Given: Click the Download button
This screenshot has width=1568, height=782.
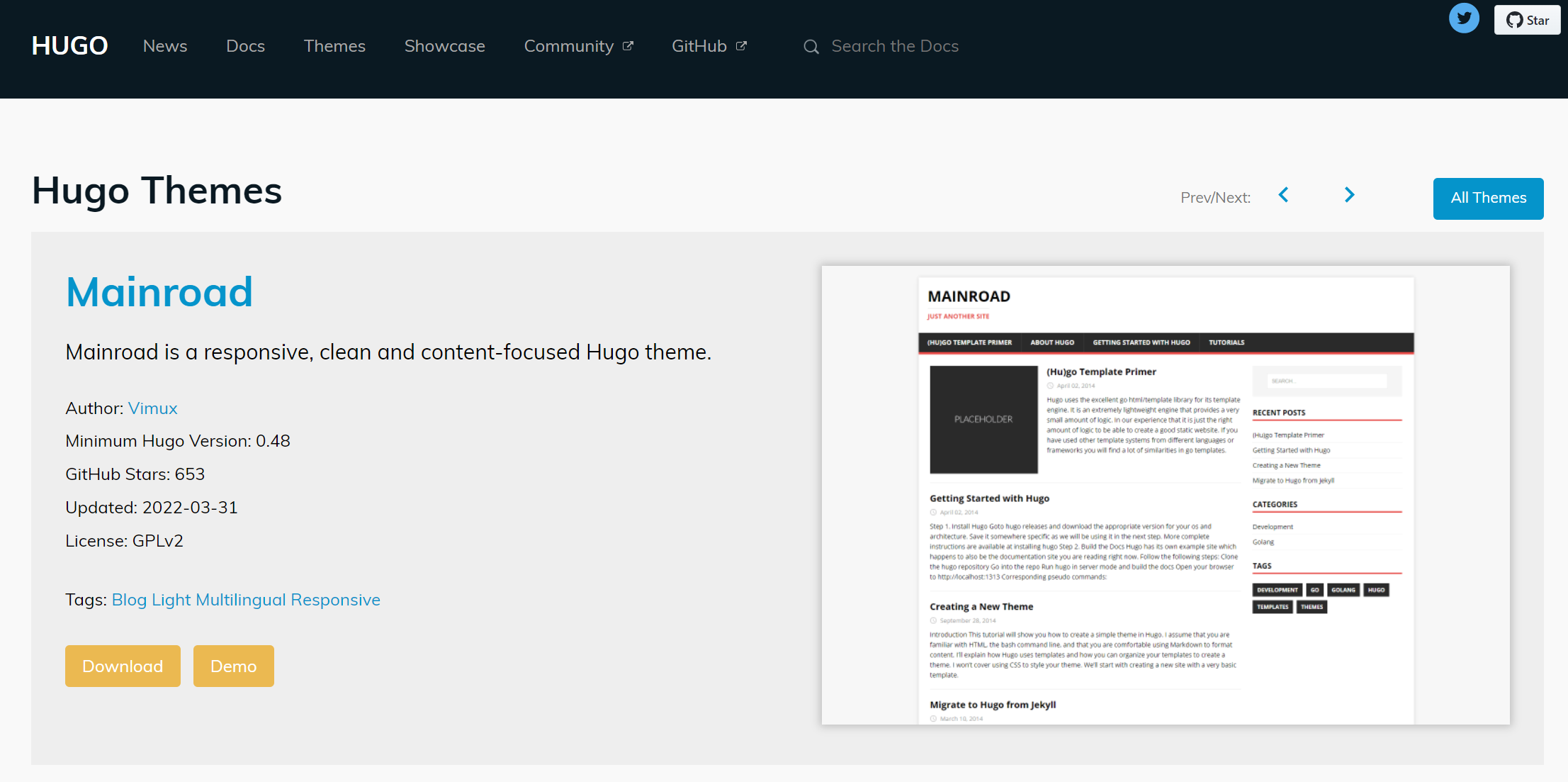Looking at the screenshot, I should [x=123, y=666].
